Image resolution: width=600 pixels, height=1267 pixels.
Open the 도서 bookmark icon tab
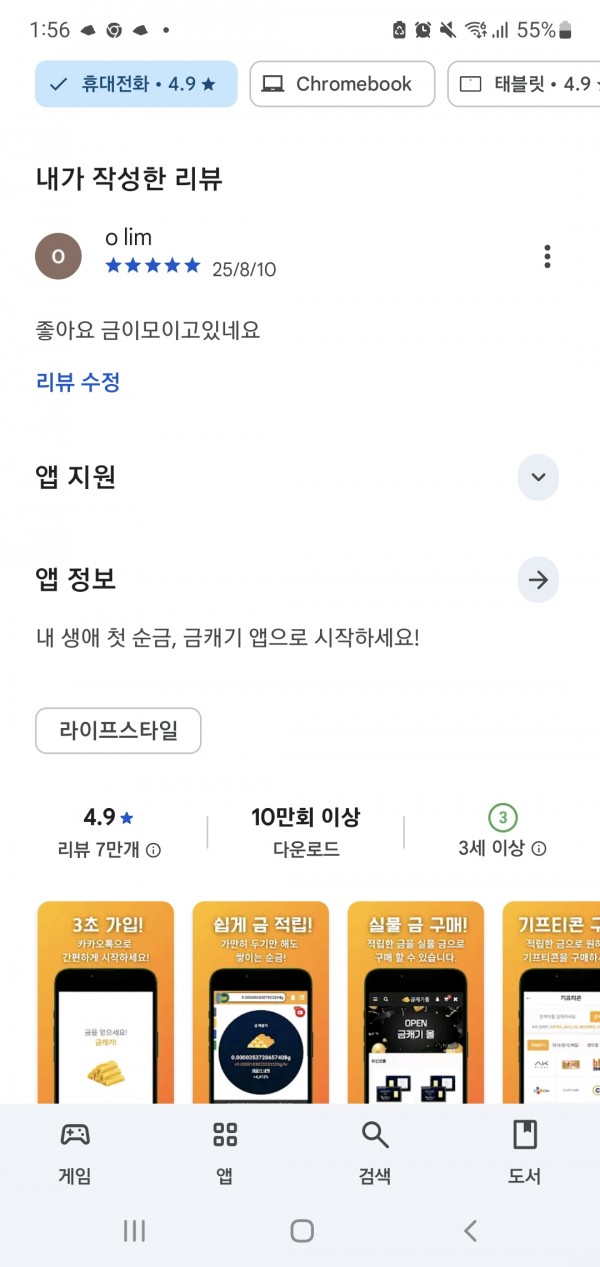pyautogui.click(x=525, y=1133)
